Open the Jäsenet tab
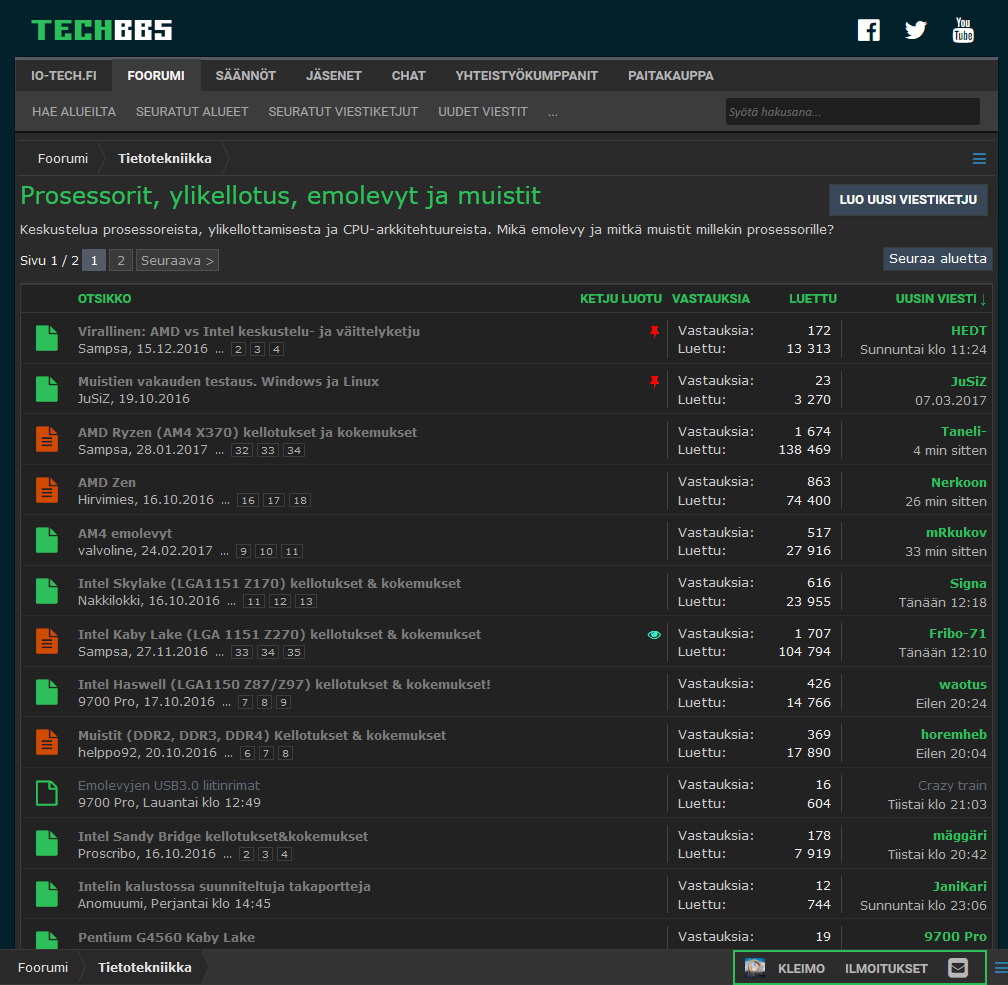 point(334,75)
